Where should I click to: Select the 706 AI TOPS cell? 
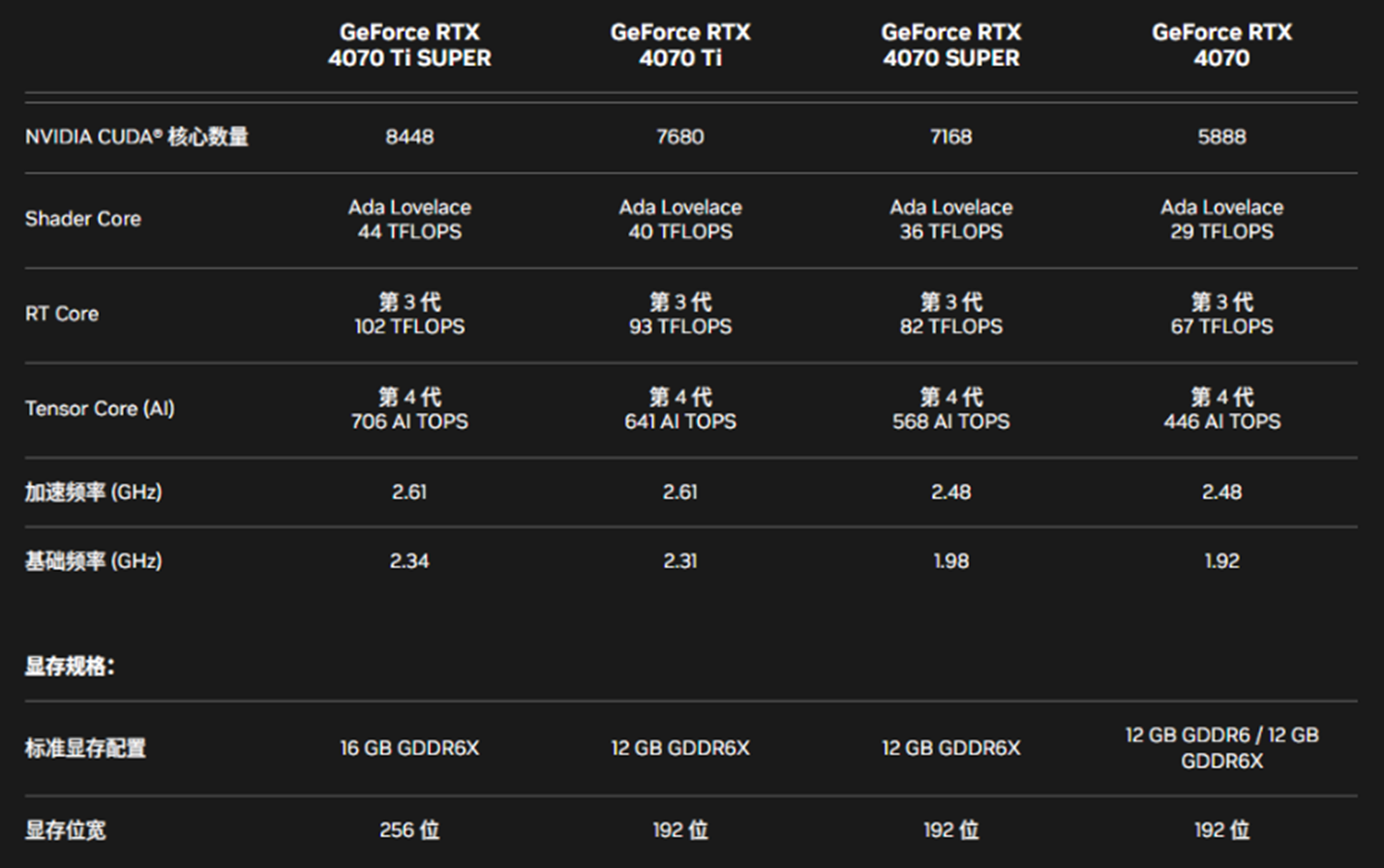409,422
